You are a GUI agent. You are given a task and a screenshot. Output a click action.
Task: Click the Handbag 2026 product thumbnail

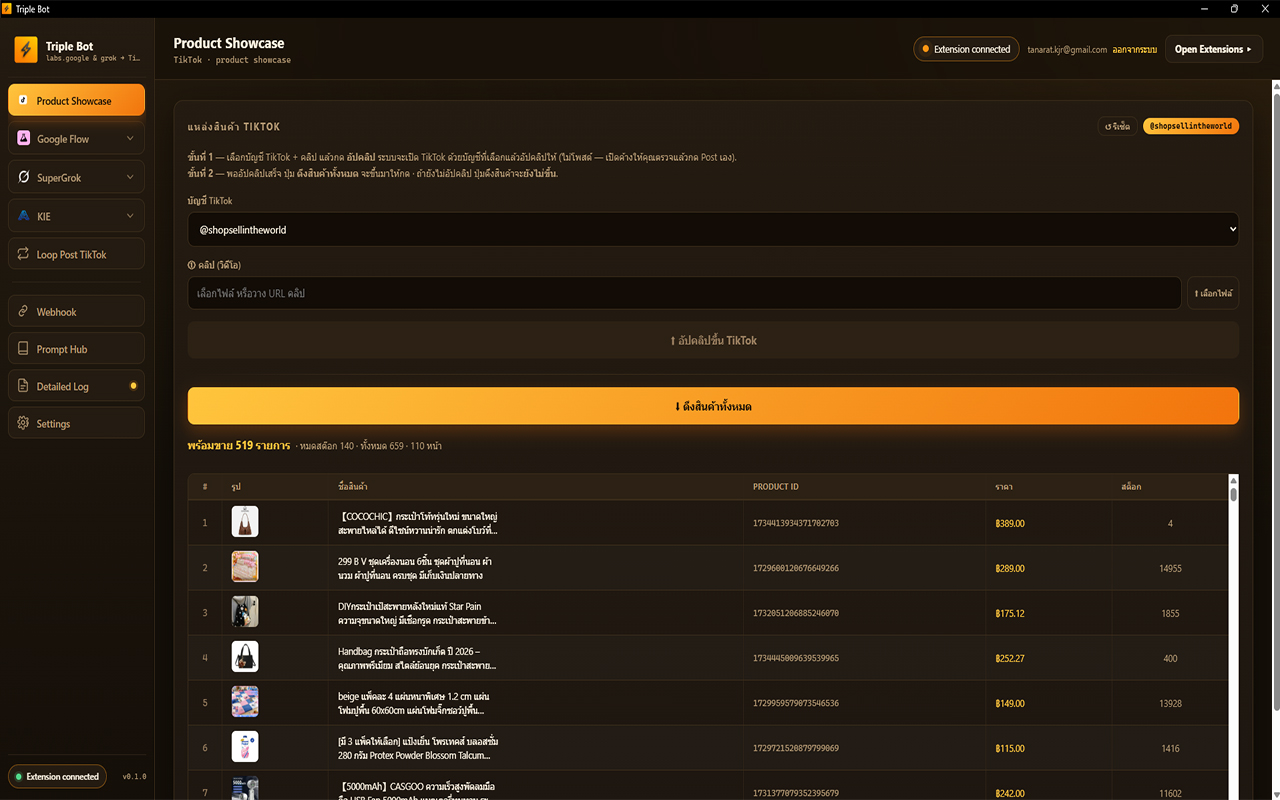(245, 657)
